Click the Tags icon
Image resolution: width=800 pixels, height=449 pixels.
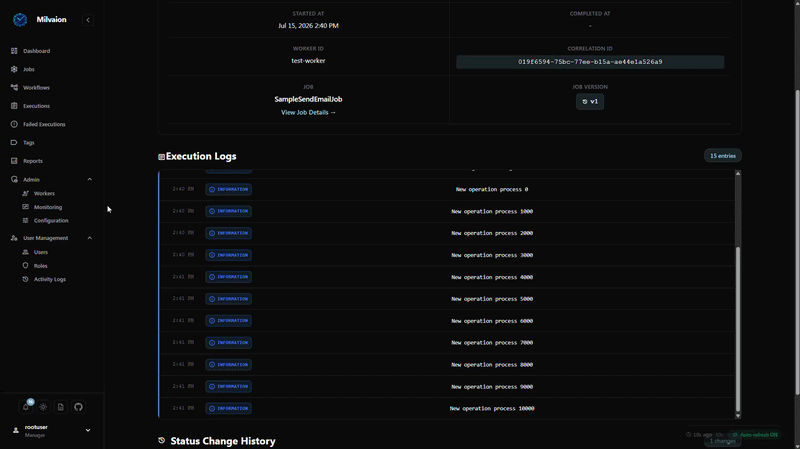click(x=14, y=143)
